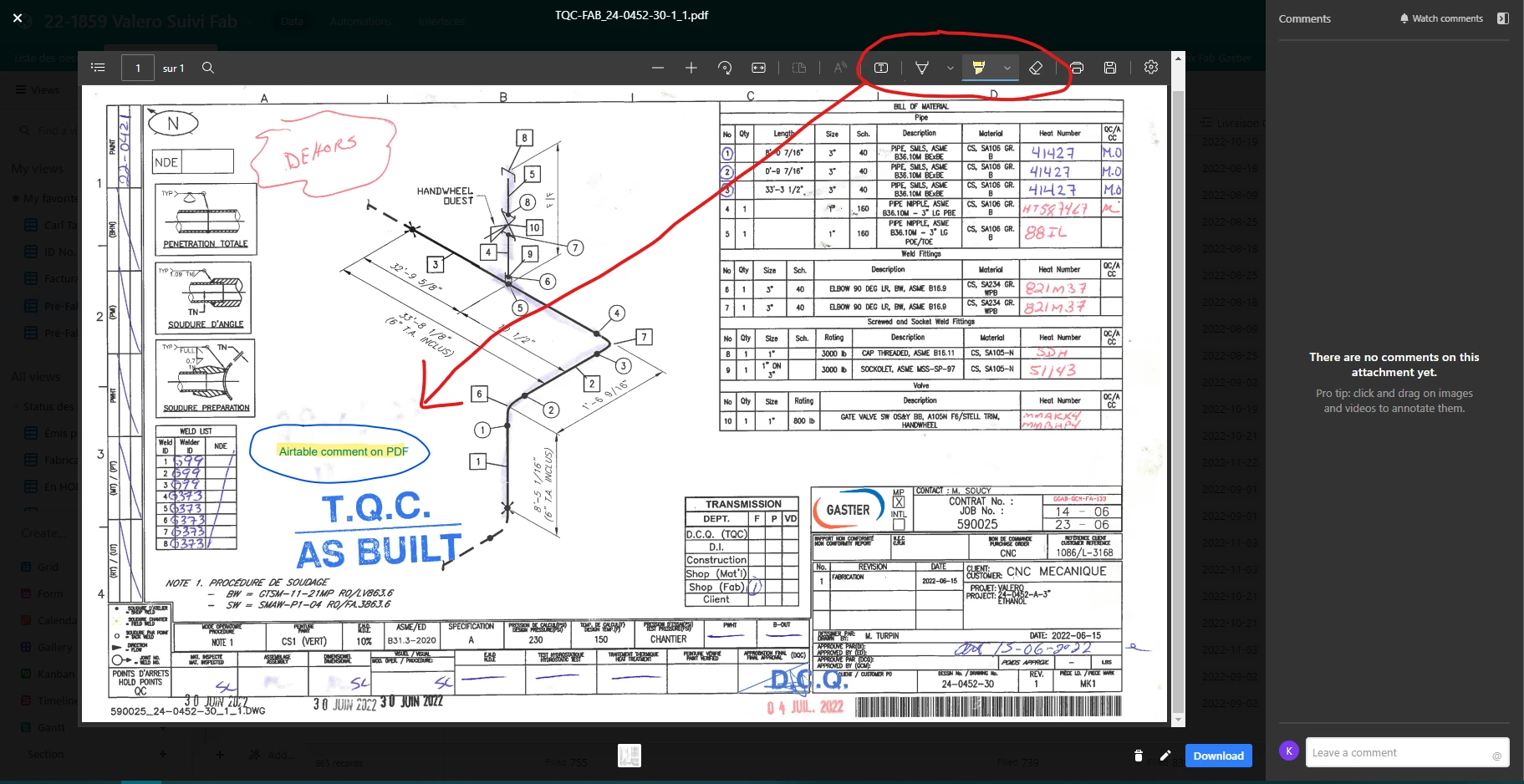Open the Data tab in background Airtable
Image resolution: width=1524 pixels, height=784 pixels.
(x=292, y=21)
